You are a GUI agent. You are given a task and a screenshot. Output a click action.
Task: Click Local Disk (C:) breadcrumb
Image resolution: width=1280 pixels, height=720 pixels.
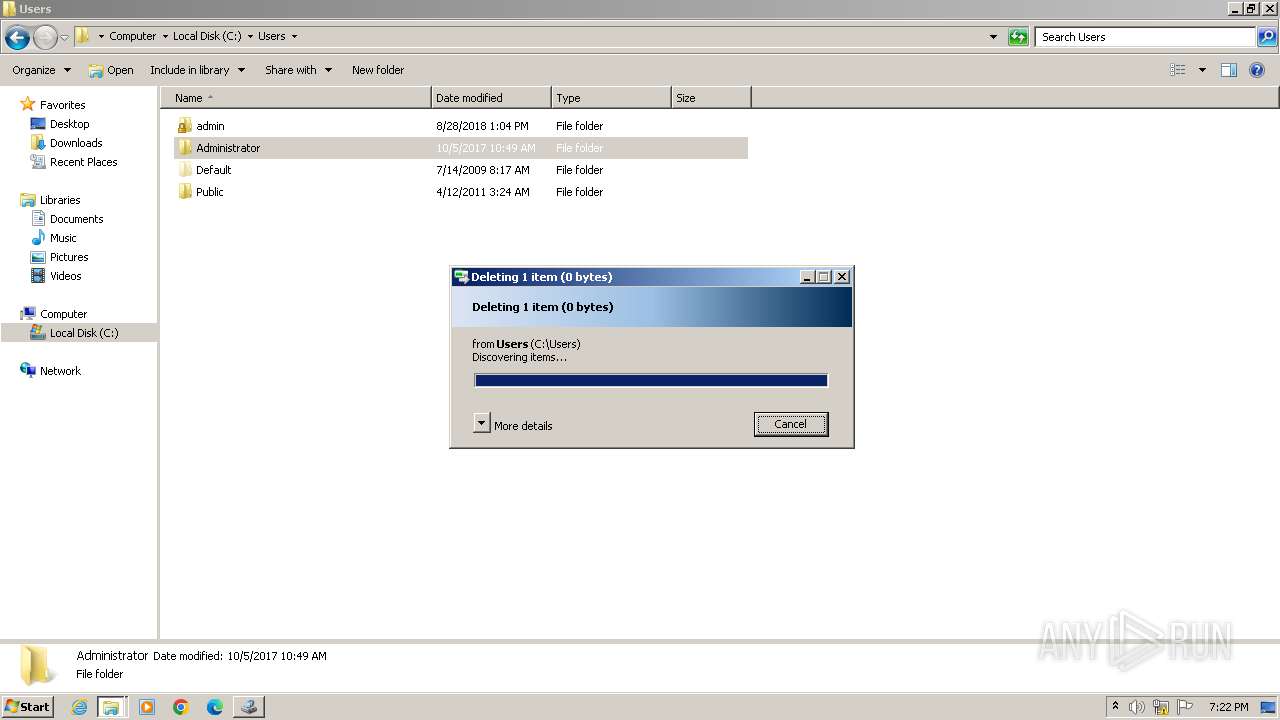[x=207, y=36]
